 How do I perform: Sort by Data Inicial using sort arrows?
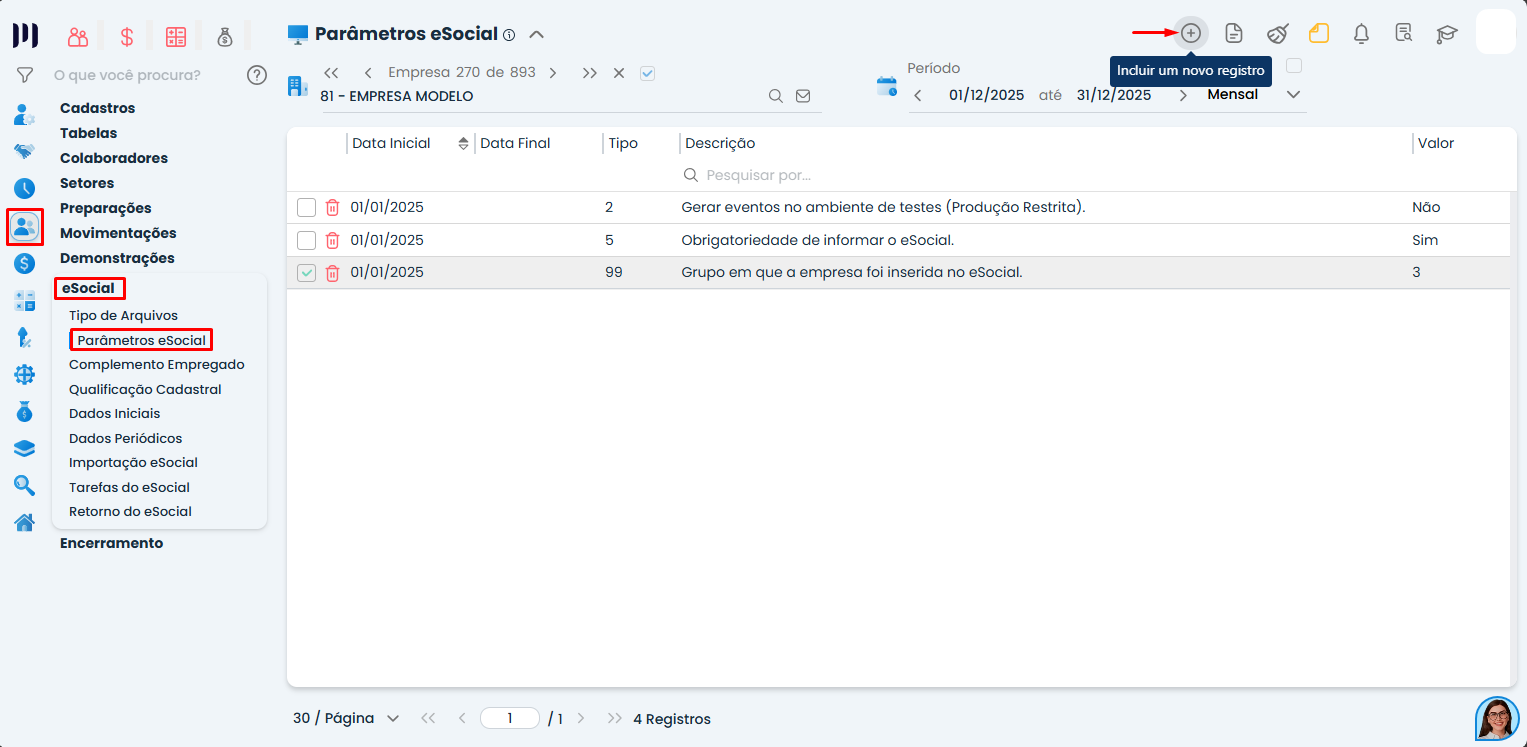point(463,144)
